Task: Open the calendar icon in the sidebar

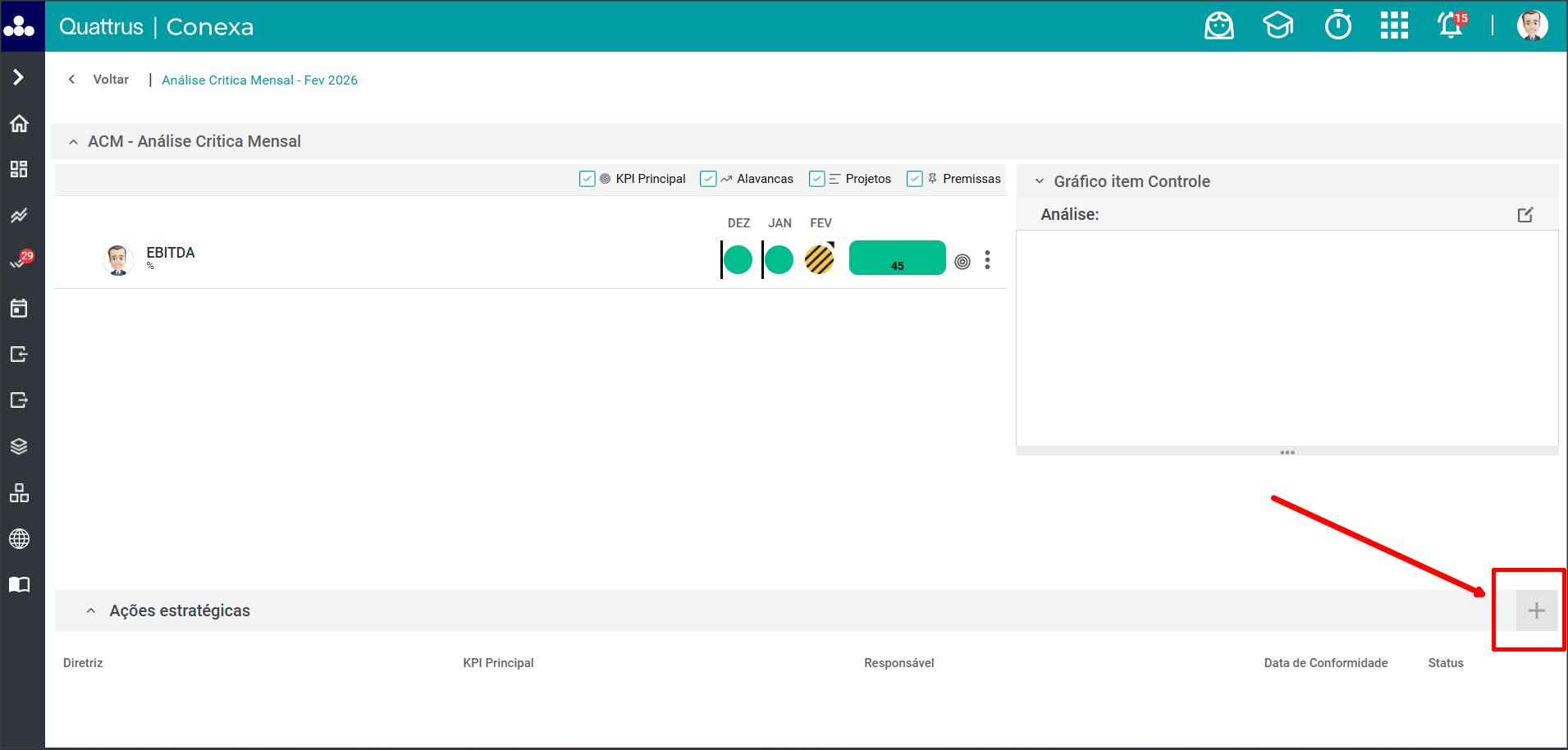Action: [x=19, y=309]
